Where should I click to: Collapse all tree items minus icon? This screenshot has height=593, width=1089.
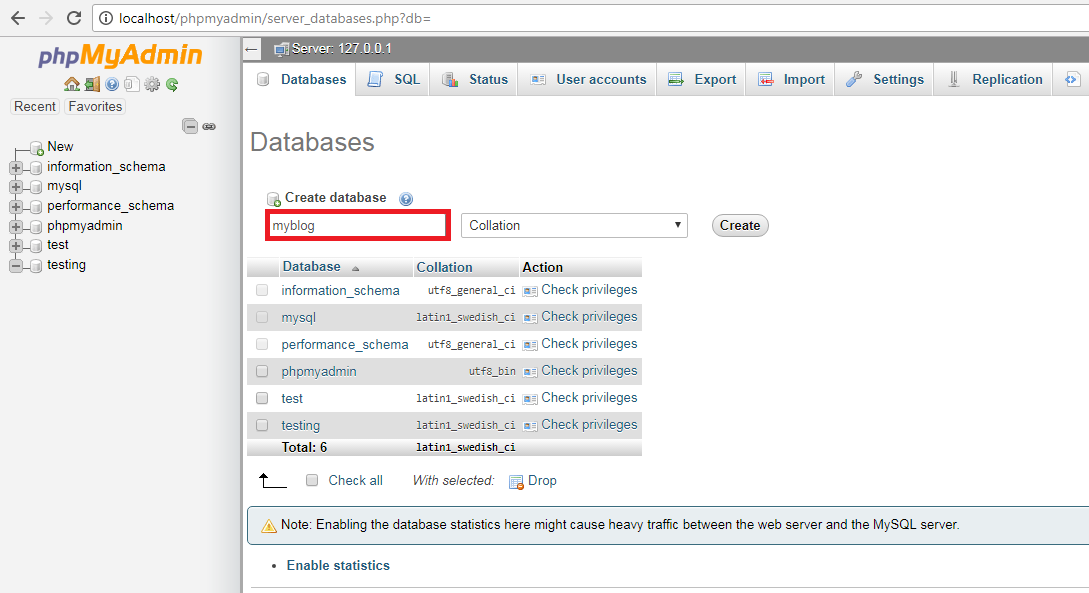coord(190,126)
